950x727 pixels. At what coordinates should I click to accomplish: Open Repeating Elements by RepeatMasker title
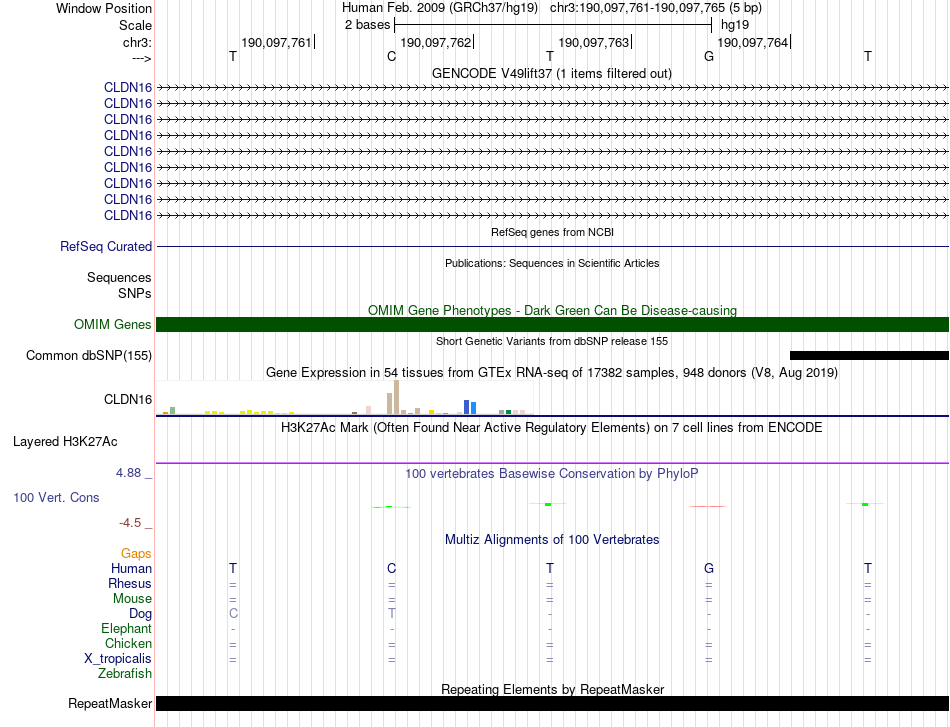552,689
